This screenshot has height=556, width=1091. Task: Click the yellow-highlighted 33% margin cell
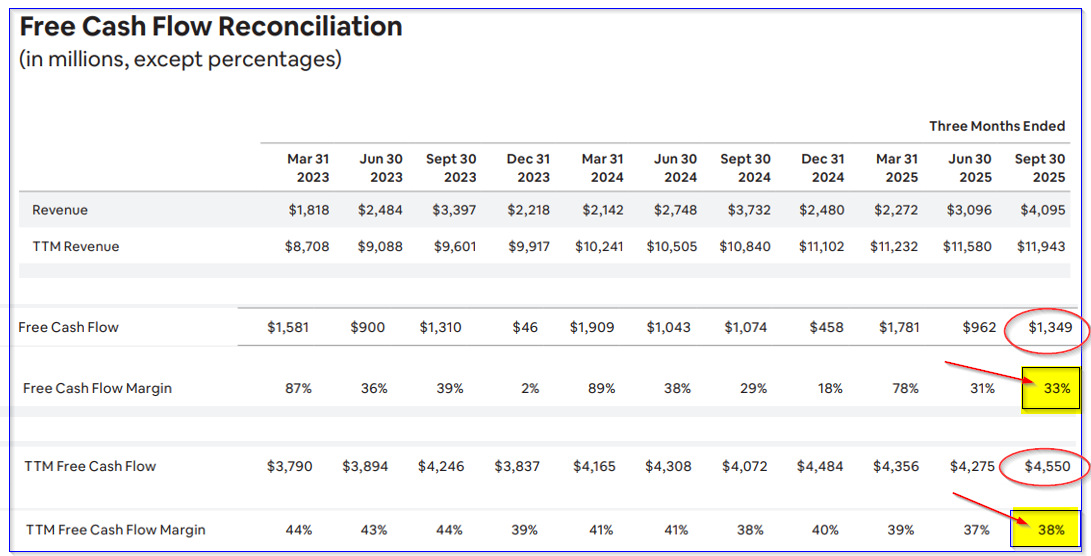(1050, 388)
